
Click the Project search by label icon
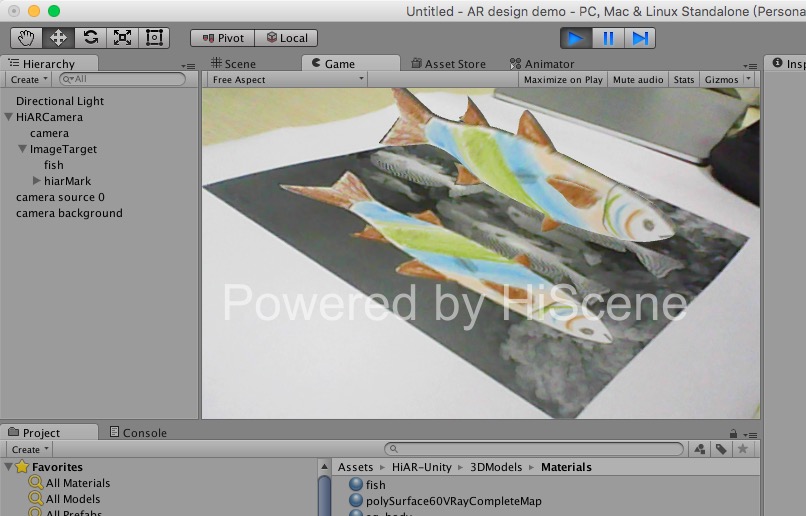pyautogui.click(x=721, y=450)
